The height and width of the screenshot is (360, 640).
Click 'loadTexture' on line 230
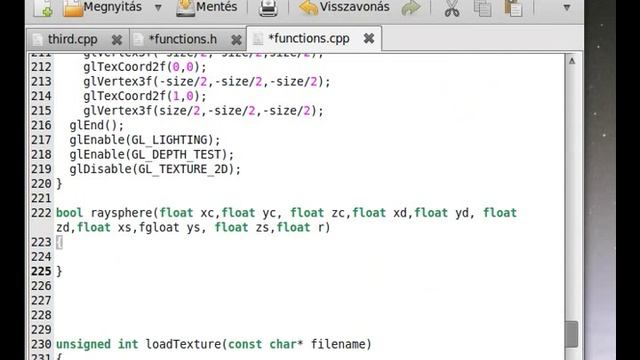(183, 344)
